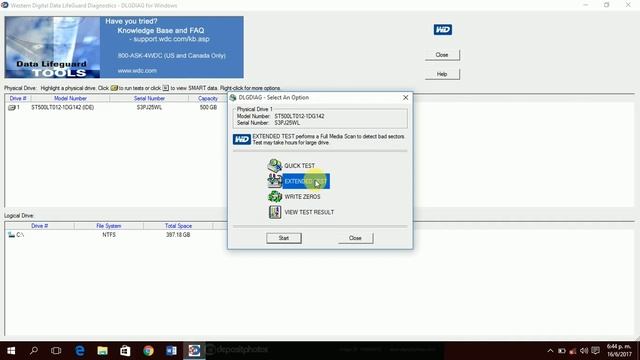
Task: Close the Select An Option dialog via Close button
Action: (x=355, y=238)
